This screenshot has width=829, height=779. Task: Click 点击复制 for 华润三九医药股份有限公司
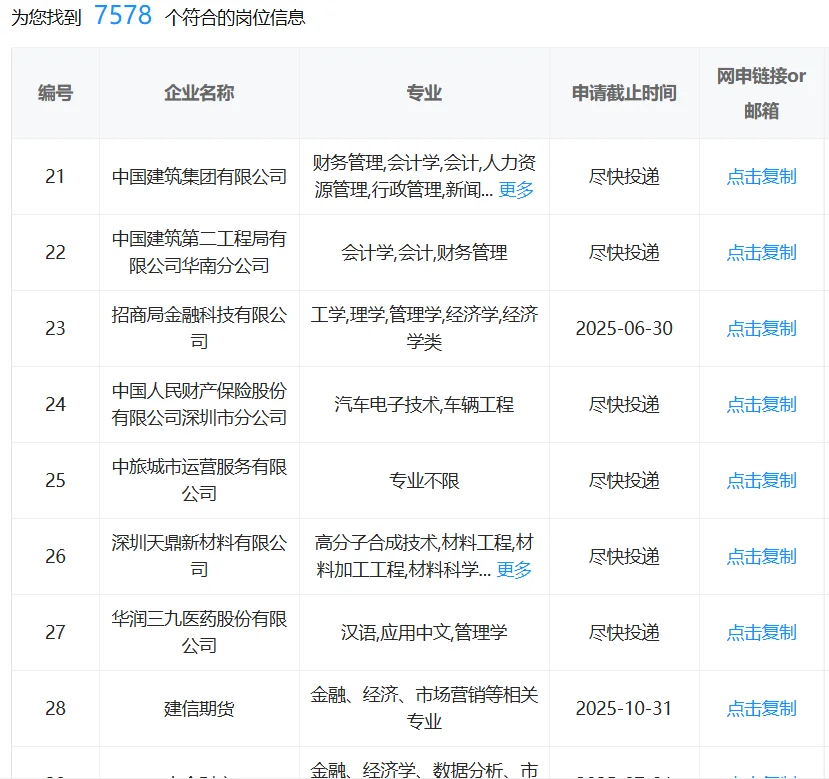[761, 633]
